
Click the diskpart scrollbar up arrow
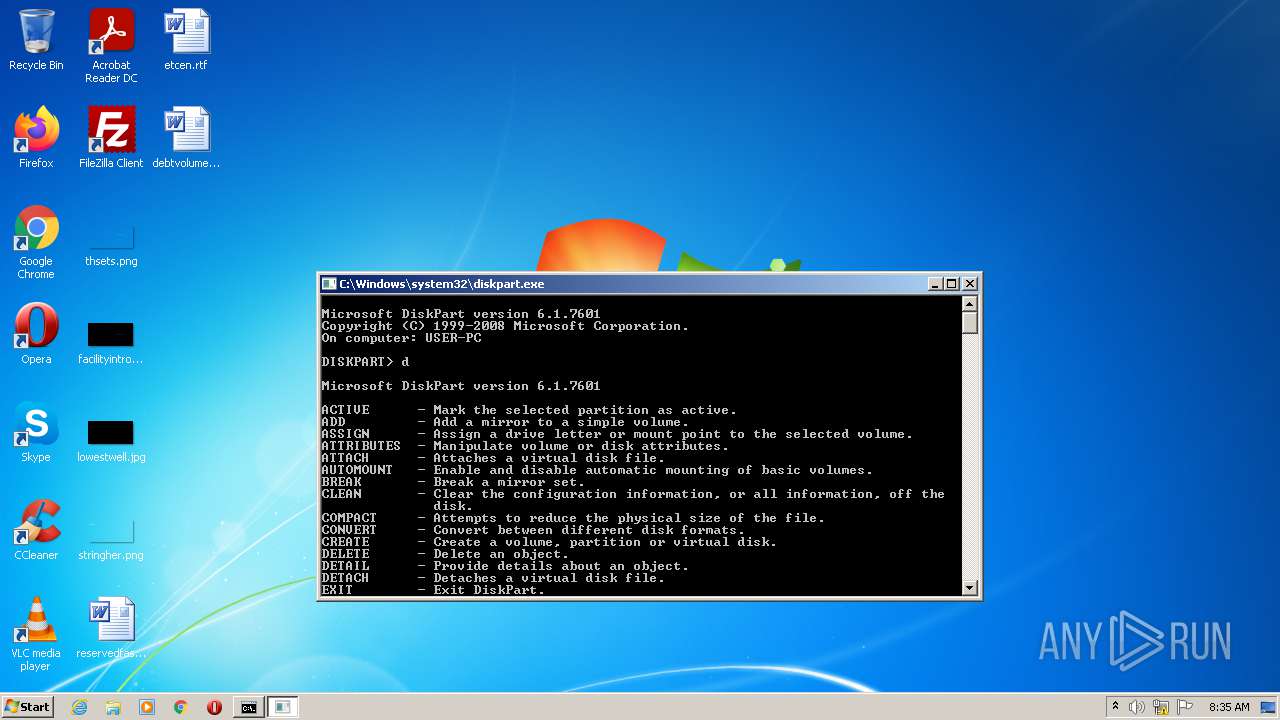[x=969, y=304]
